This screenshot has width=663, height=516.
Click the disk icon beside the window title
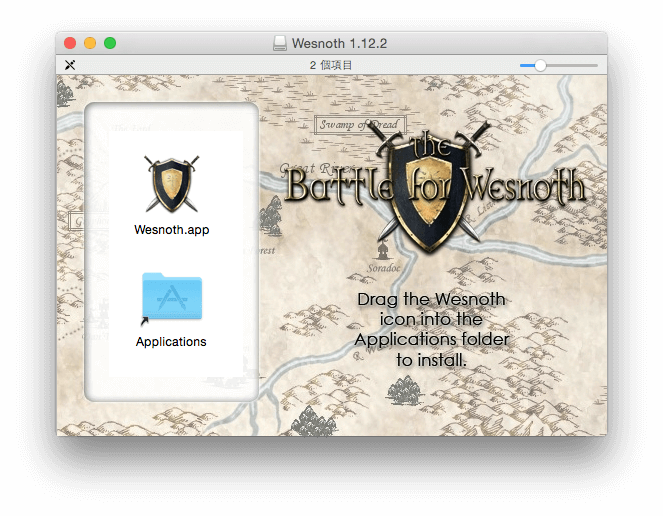(x=279, y=43)
